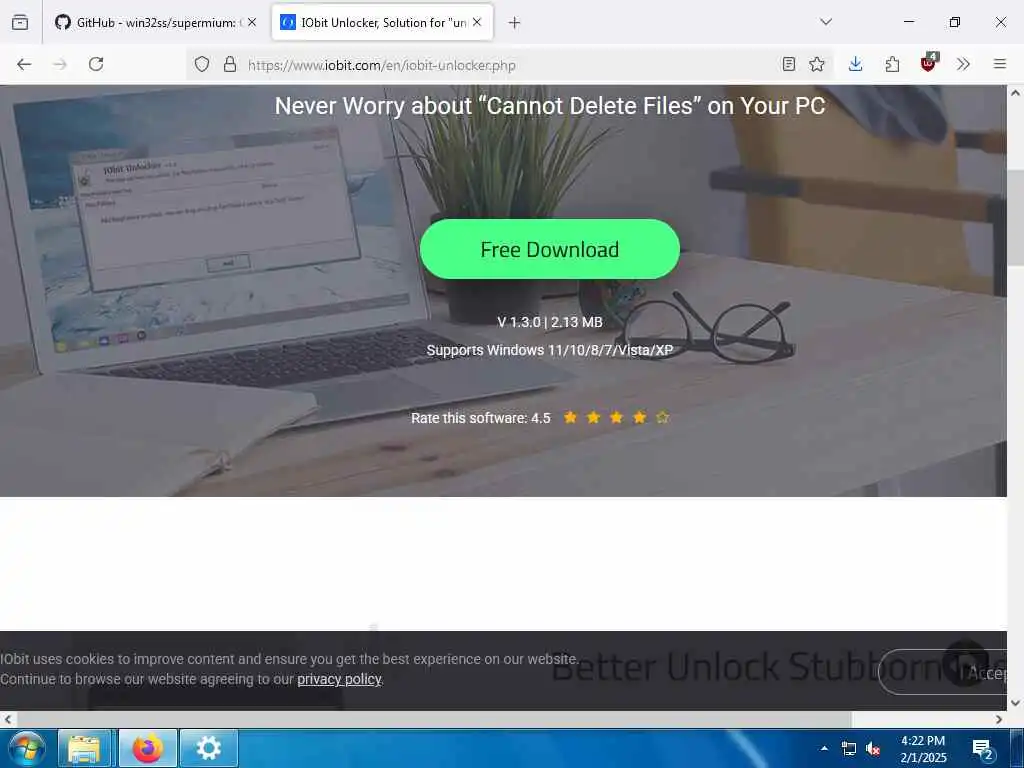Open tracking protection shield icon
Screen dimensions: 1024x768
(x=202, y=64)
